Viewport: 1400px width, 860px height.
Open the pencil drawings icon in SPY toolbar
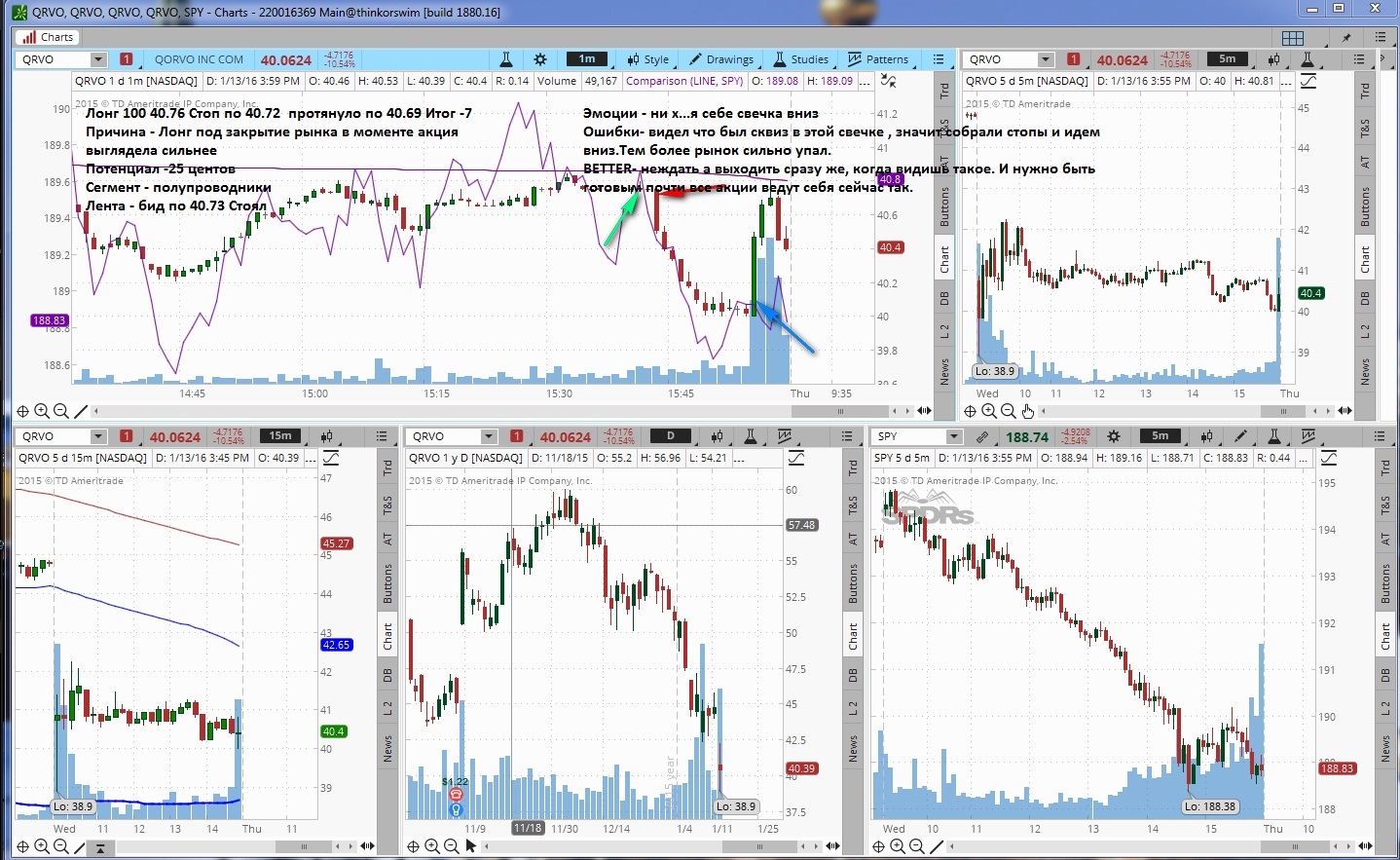tap(1241, 436)
